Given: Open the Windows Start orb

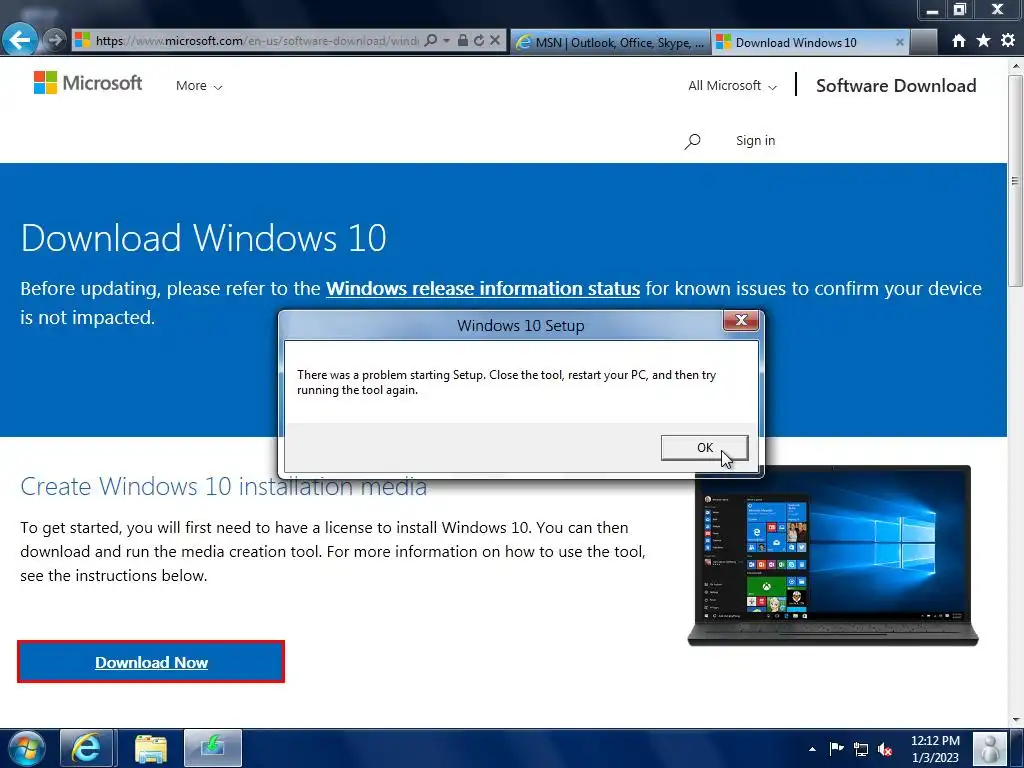Looking at the screenshot, I should tap(26, 748).
